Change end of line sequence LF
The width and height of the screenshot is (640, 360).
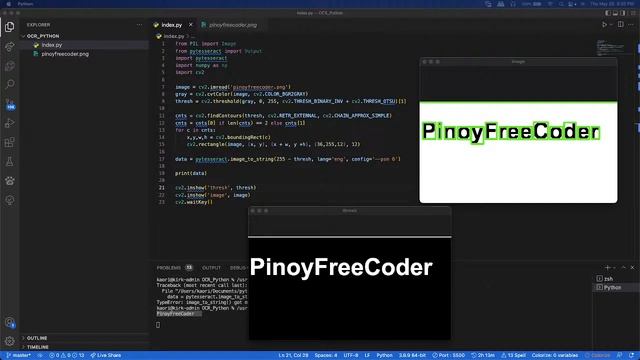pyautogui.click(x=367, y=356)
